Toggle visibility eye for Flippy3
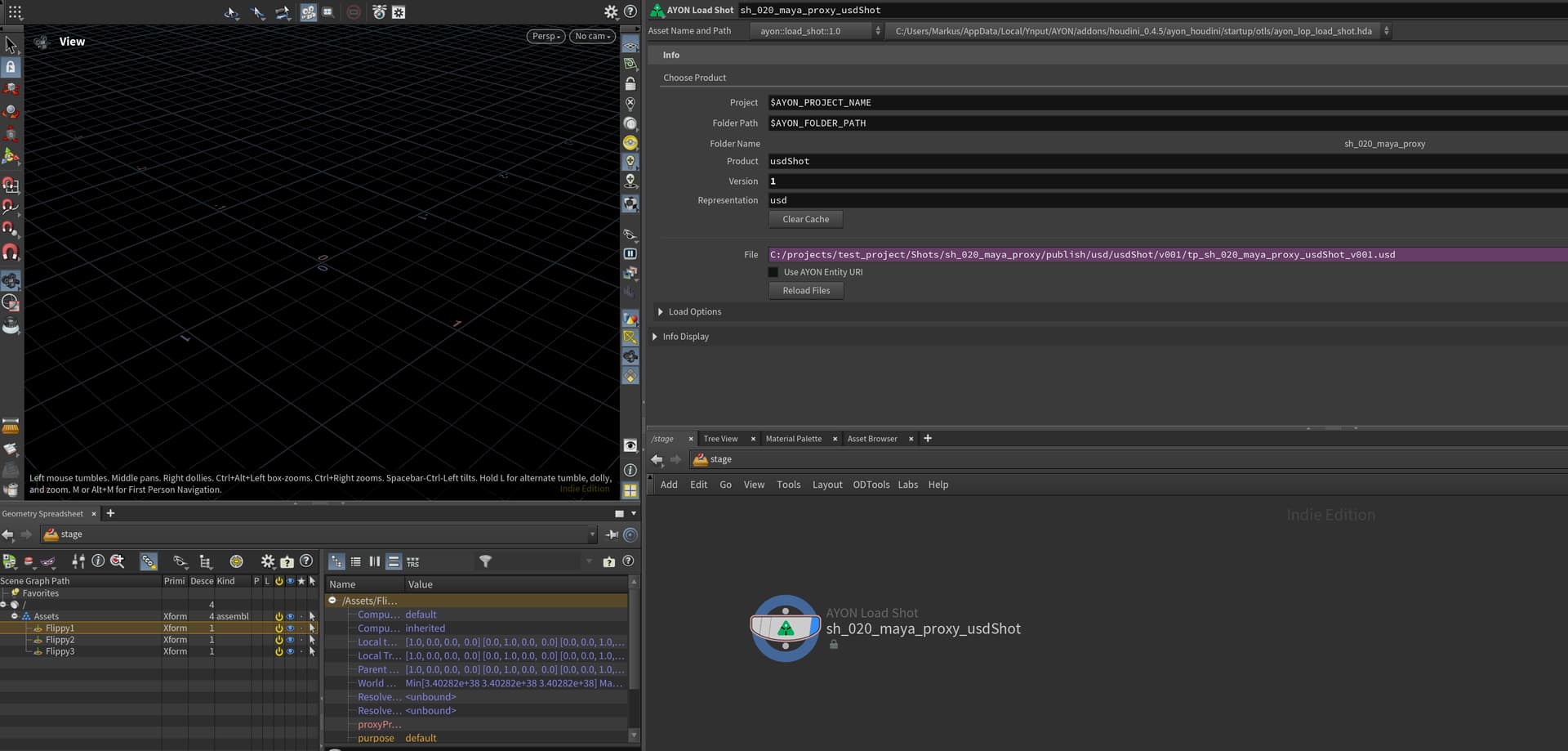This screenshot has height=751, width=1568. 290,651
